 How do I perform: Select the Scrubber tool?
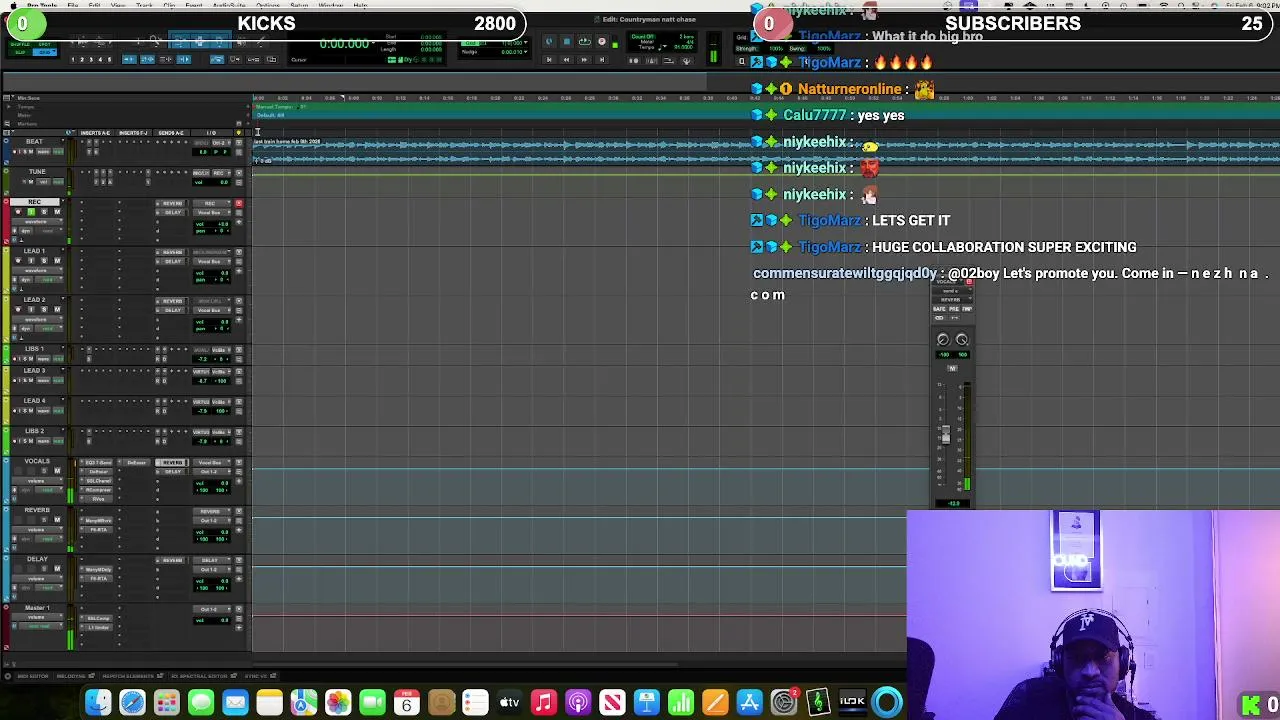(x=241, y=41)
